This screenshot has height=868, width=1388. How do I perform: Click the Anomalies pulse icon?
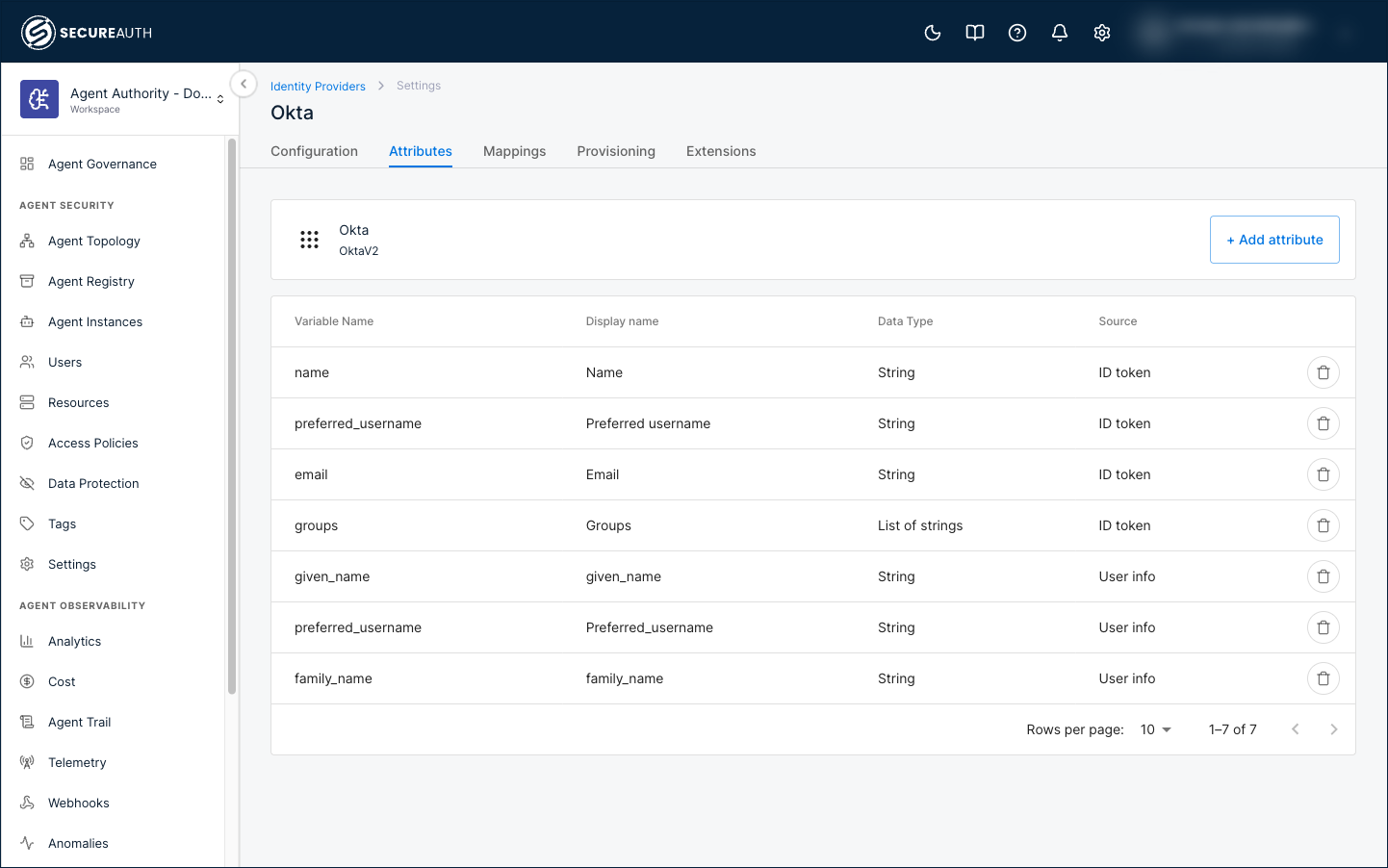pyautogui.click(x=27, y=844)
